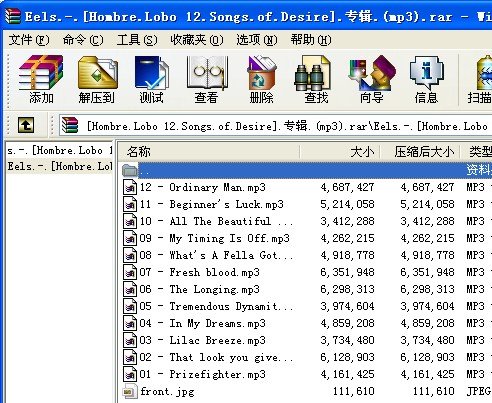
Task: Open the 收藏夹(O) menu
Action: coord(197,40)
